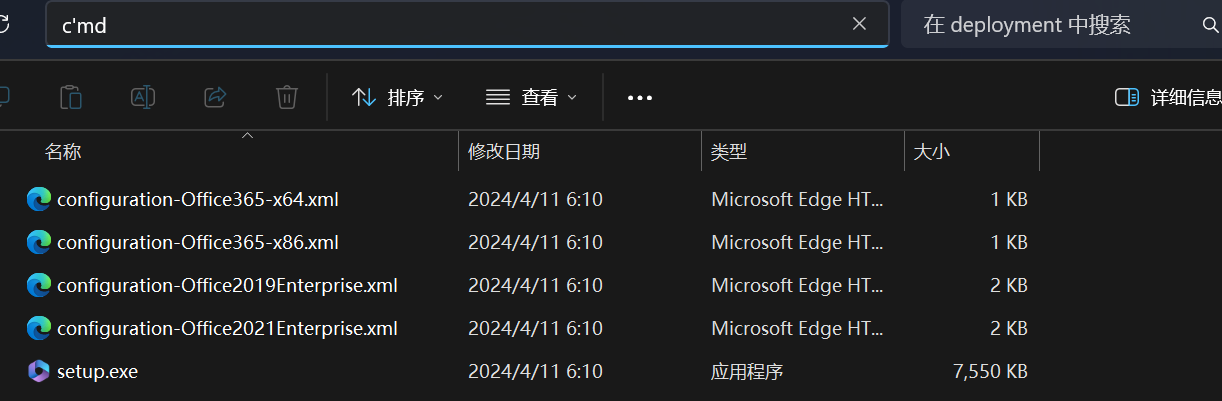Click the share icon in toolbar
The height and width of the screenshot is (401, 1222).
click(x=215, y=97)
